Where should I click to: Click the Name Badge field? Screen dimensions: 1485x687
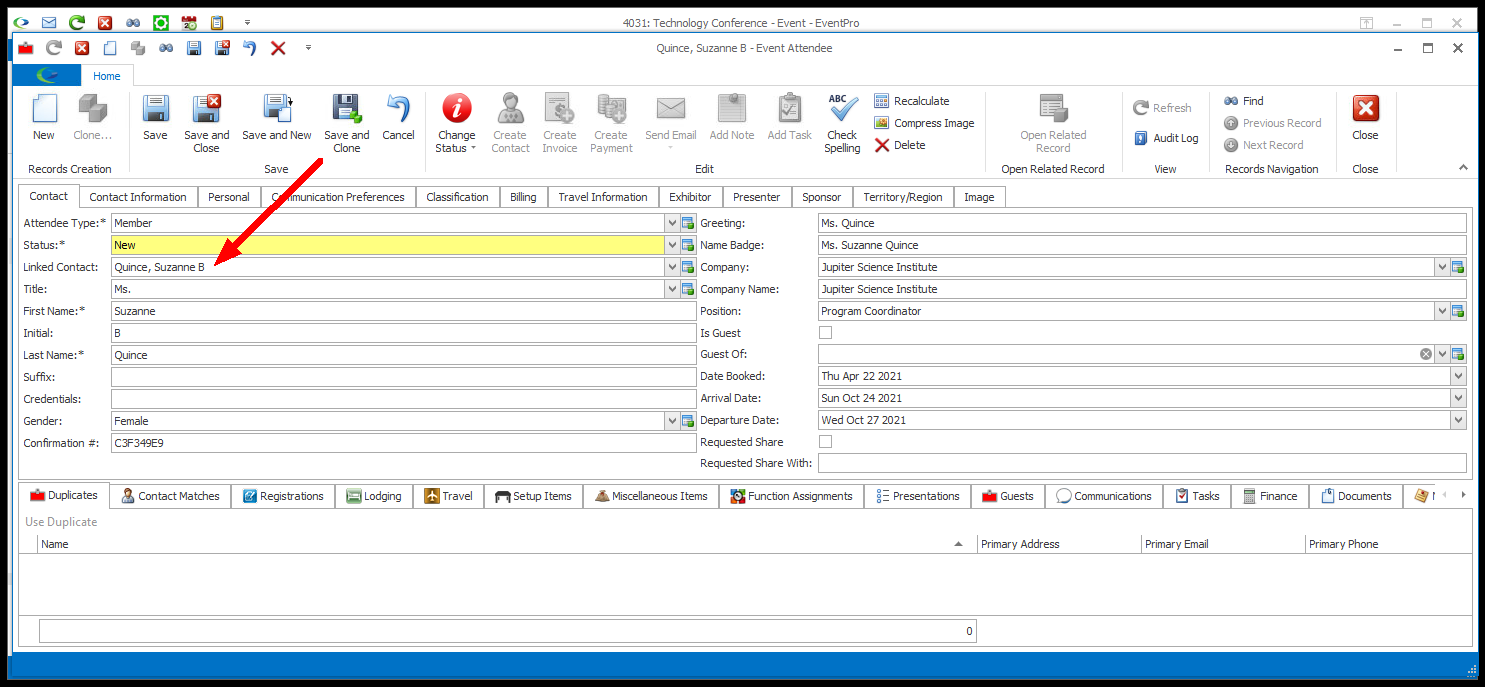(x=1142, y=245)
